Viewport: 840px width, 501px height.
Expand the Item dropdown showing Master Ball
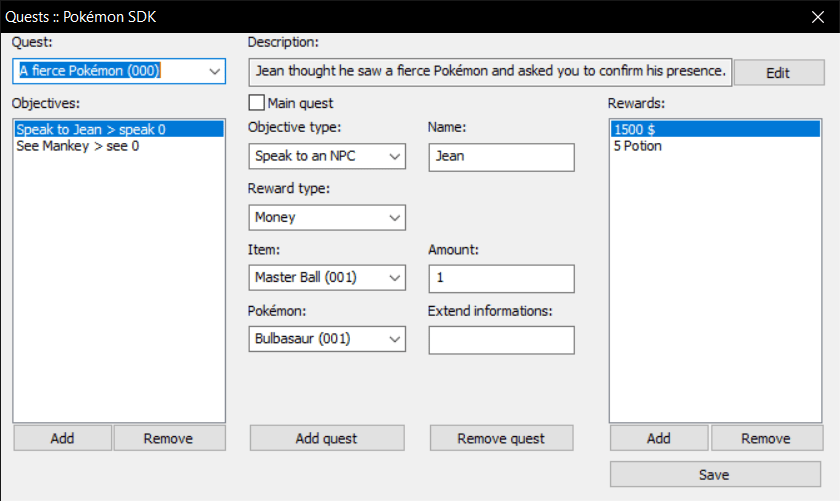(x=327, y=278)
